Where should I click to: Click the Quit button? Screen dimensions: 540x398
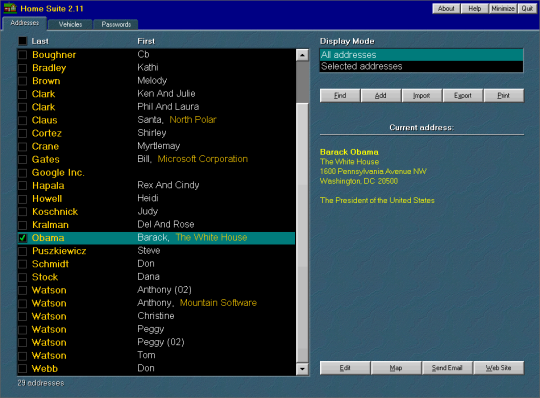[x=527, y=9]
